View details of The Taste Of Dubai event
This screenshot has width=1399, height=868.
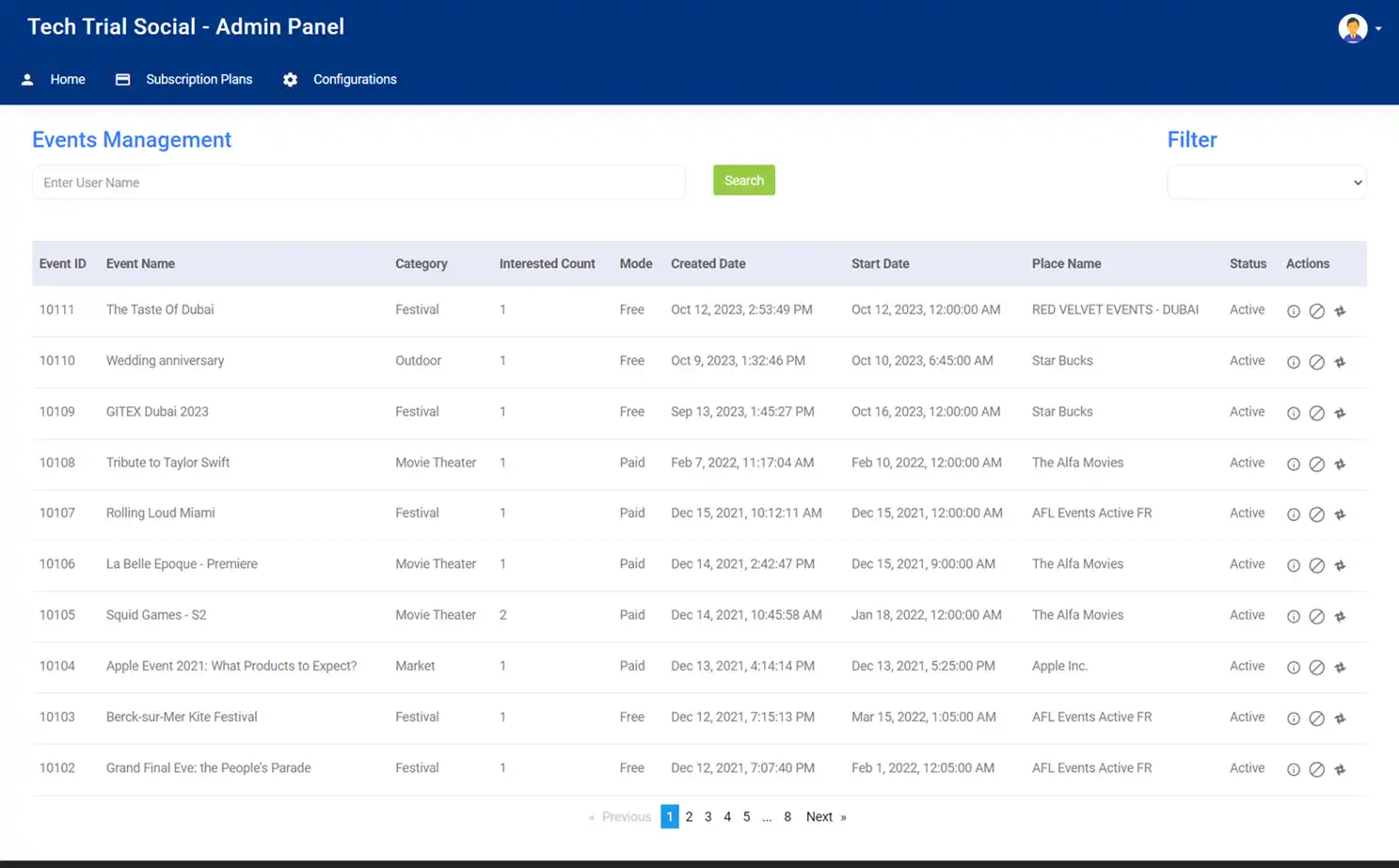[1293, 310]
